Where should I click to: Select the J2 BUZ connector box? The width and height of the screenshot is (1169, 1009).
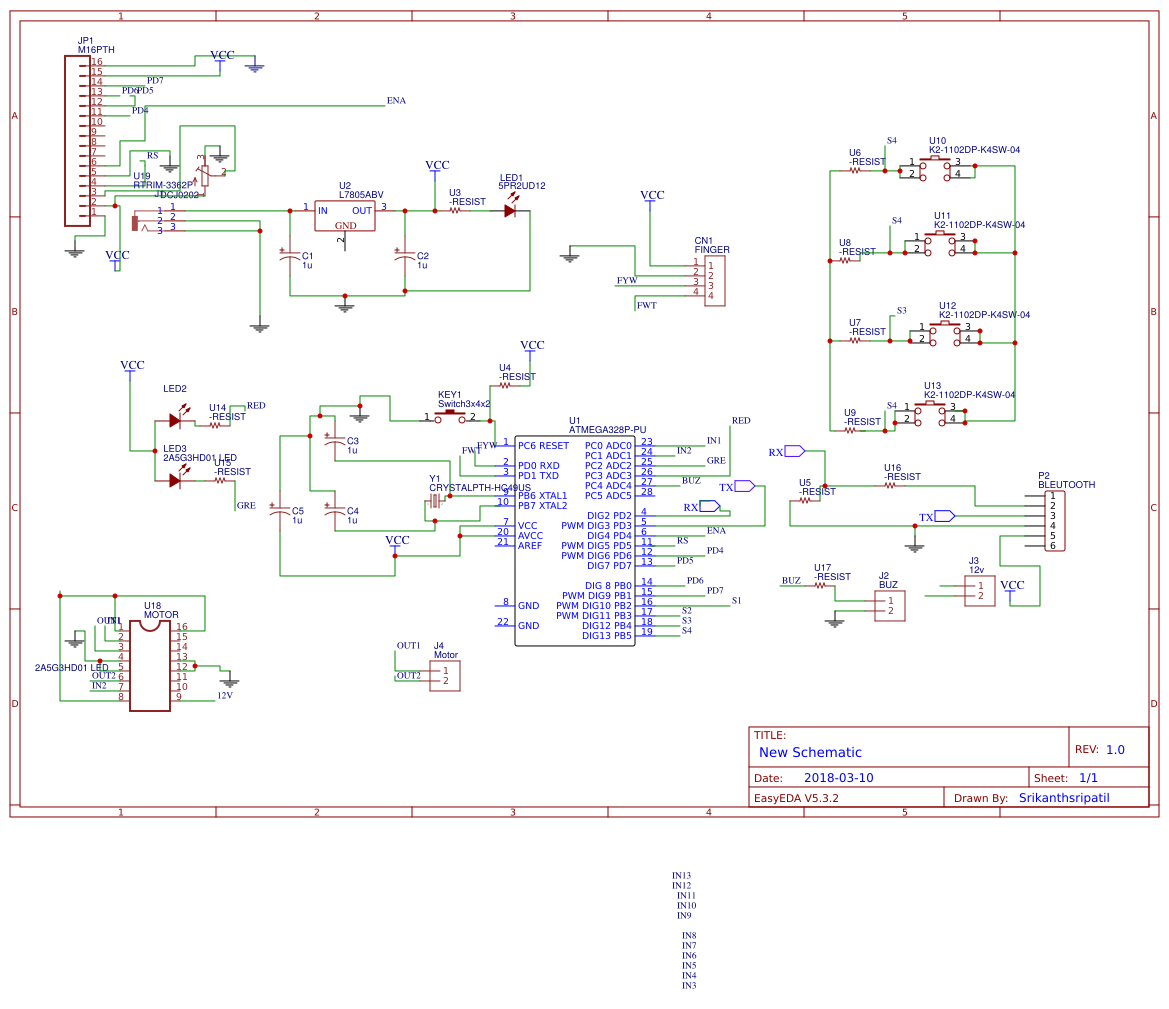point(889,606)
